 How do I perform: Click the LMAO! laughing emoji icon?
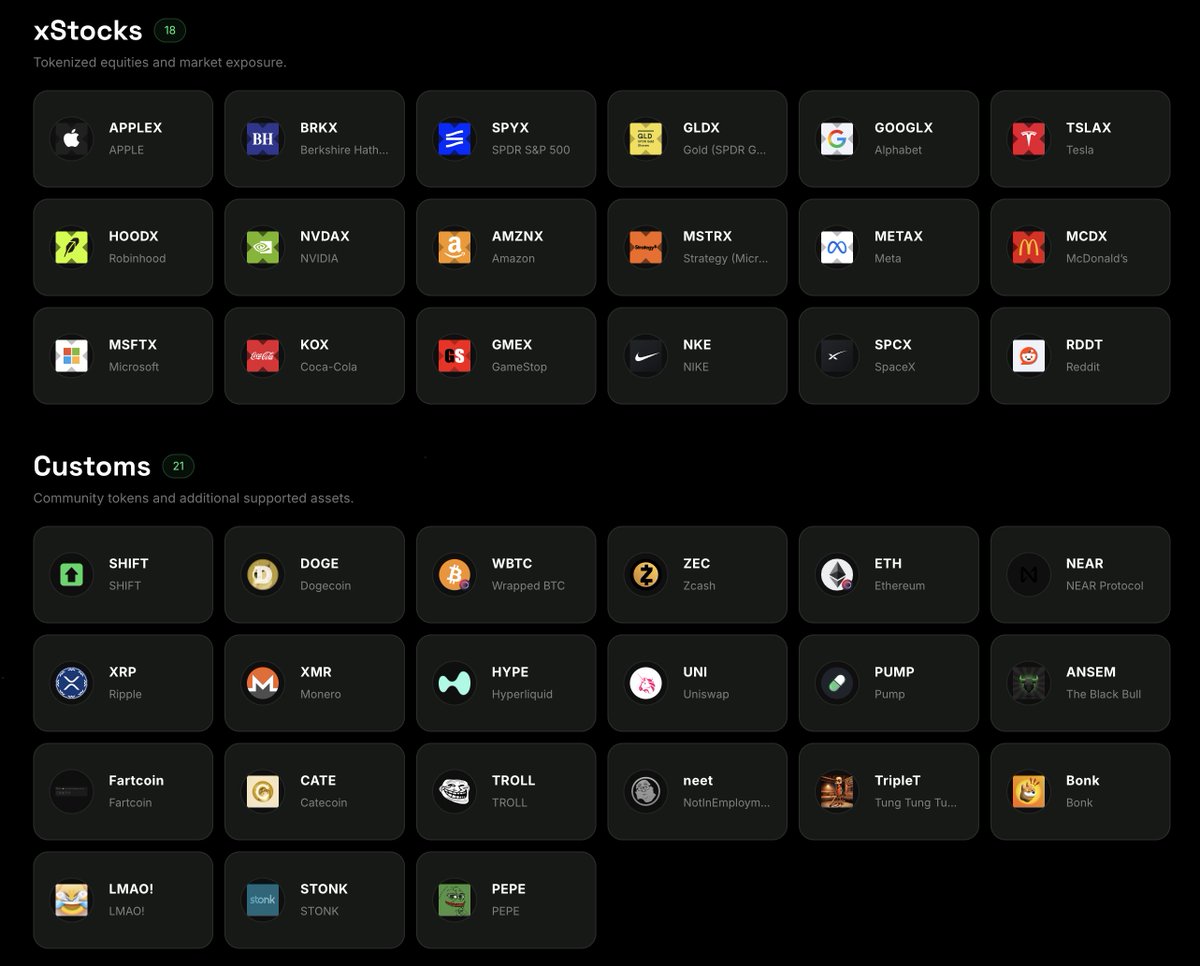point(71,900)
